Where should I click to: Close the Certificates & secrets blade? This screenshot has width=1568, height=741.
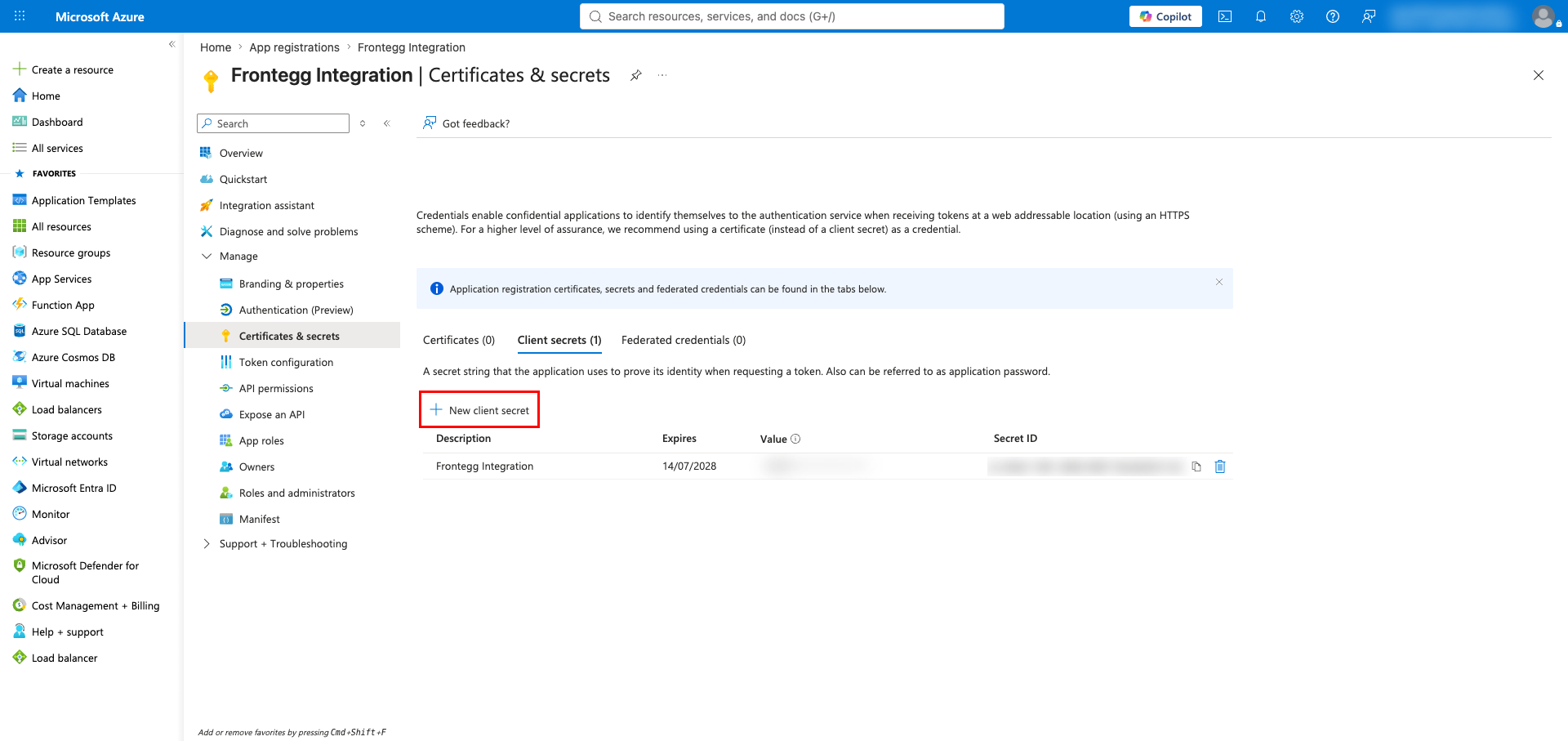[x=1539, y=75]
